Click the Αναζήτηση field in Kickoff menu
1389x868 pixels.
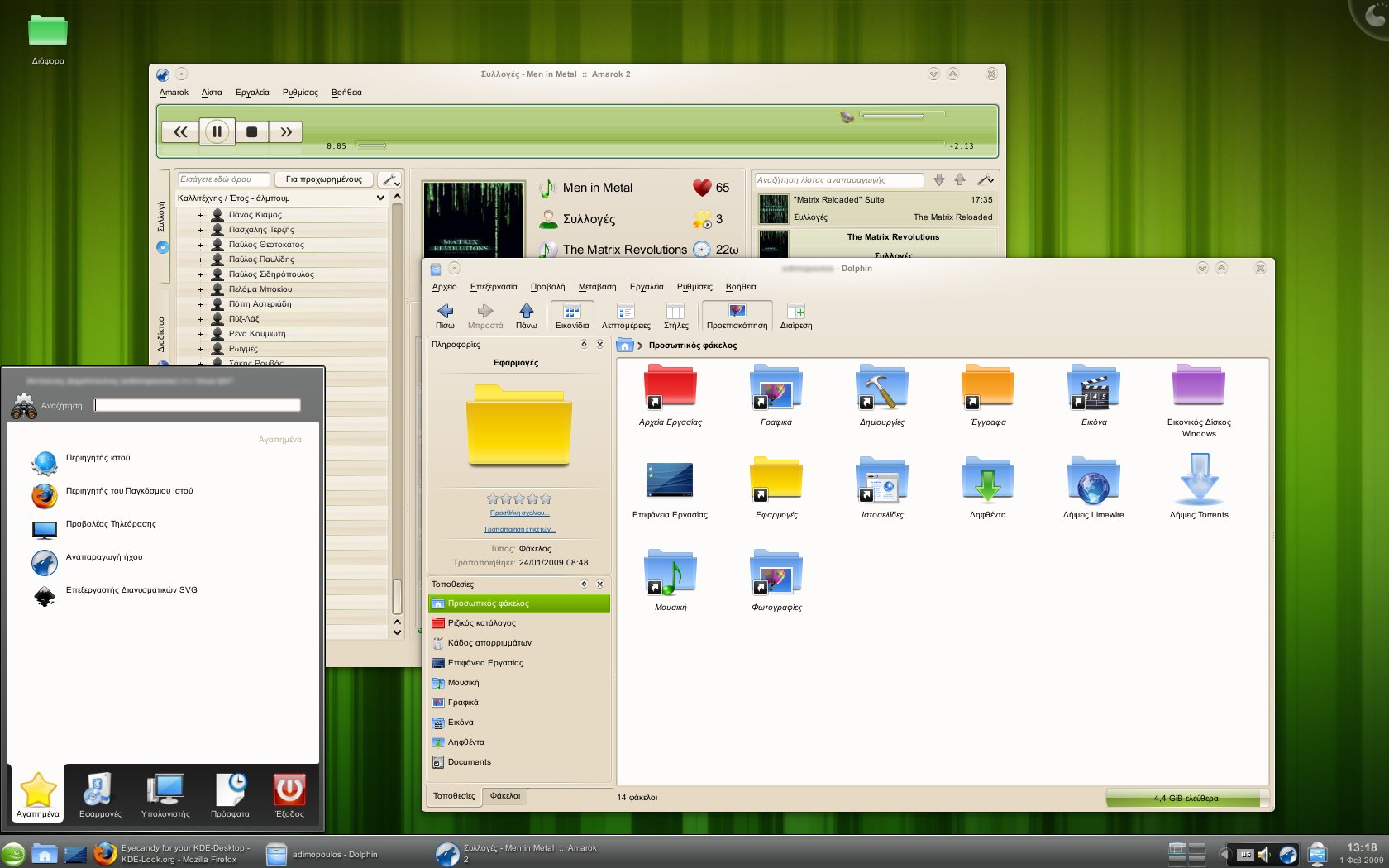click(x=198, y=405)
